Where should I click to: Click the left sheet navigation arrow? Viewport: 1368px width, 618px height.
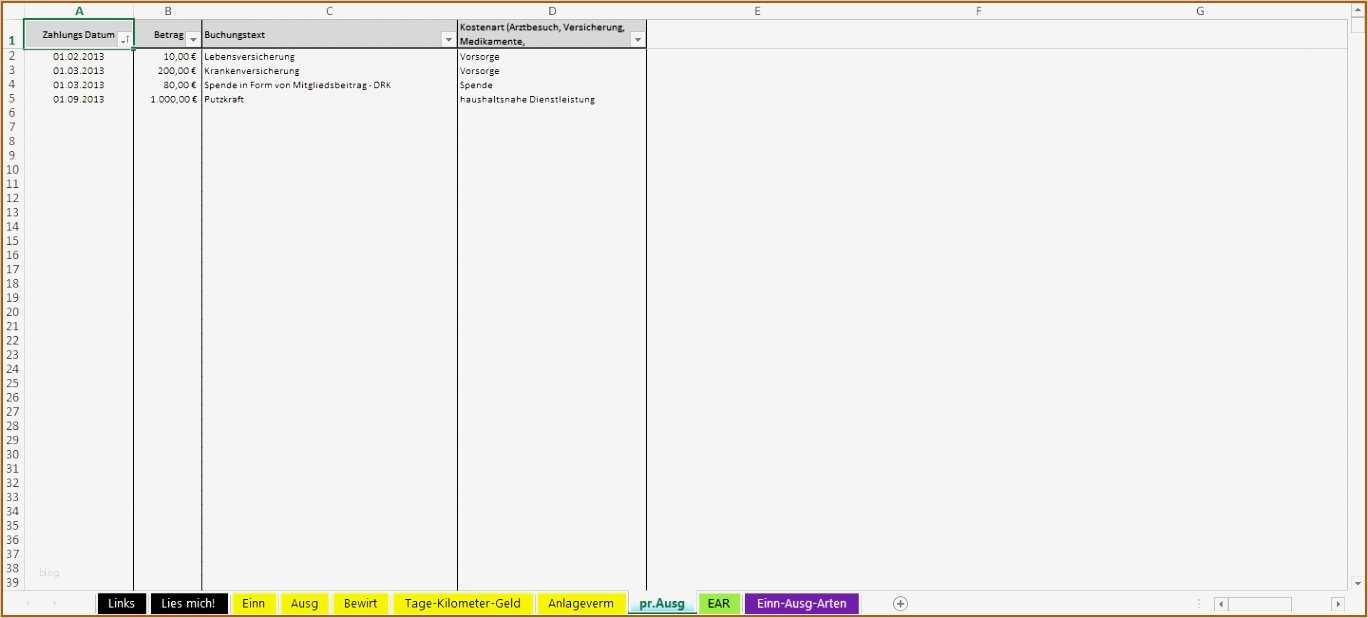(x=27, y=603)
